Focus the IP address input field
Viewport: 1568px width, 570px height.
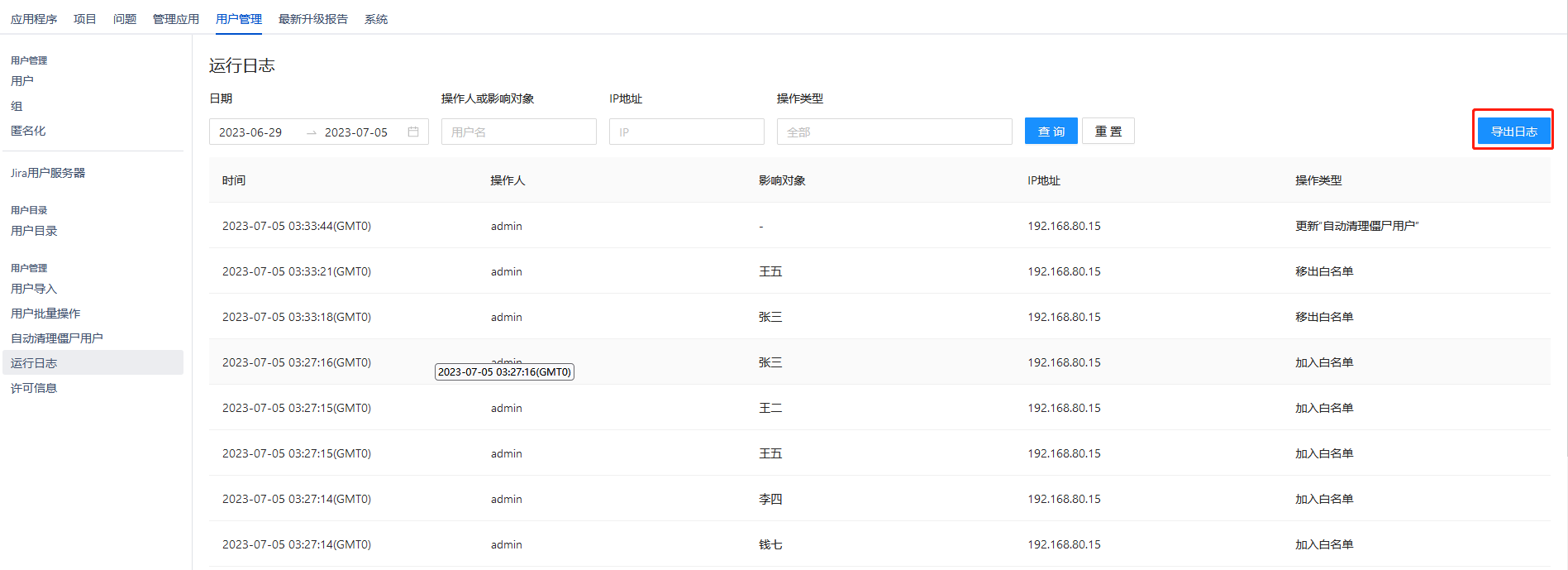tap(686, 132)
